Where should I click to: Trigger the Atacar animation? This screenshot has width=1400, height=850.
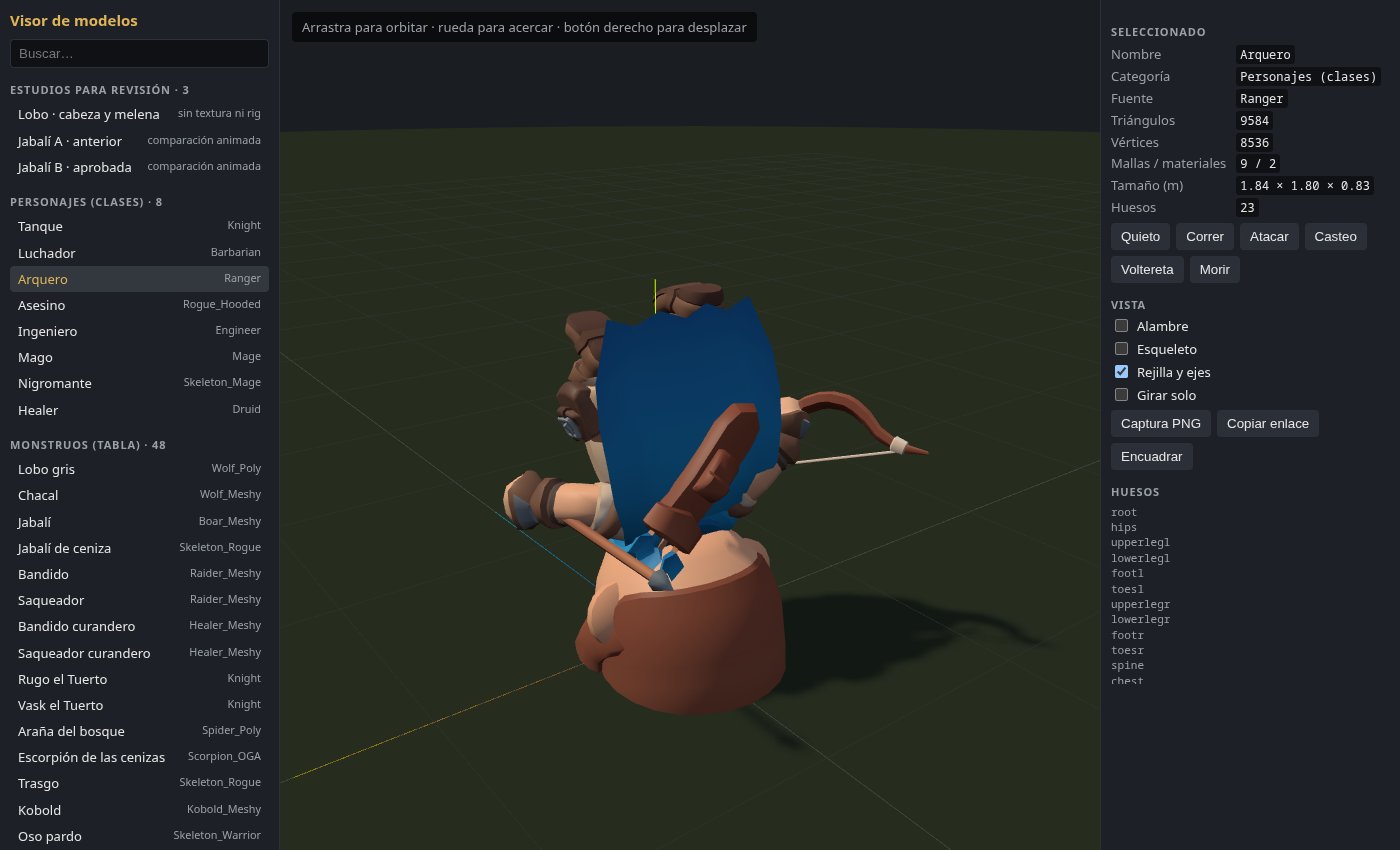(x=1269, y=237)
